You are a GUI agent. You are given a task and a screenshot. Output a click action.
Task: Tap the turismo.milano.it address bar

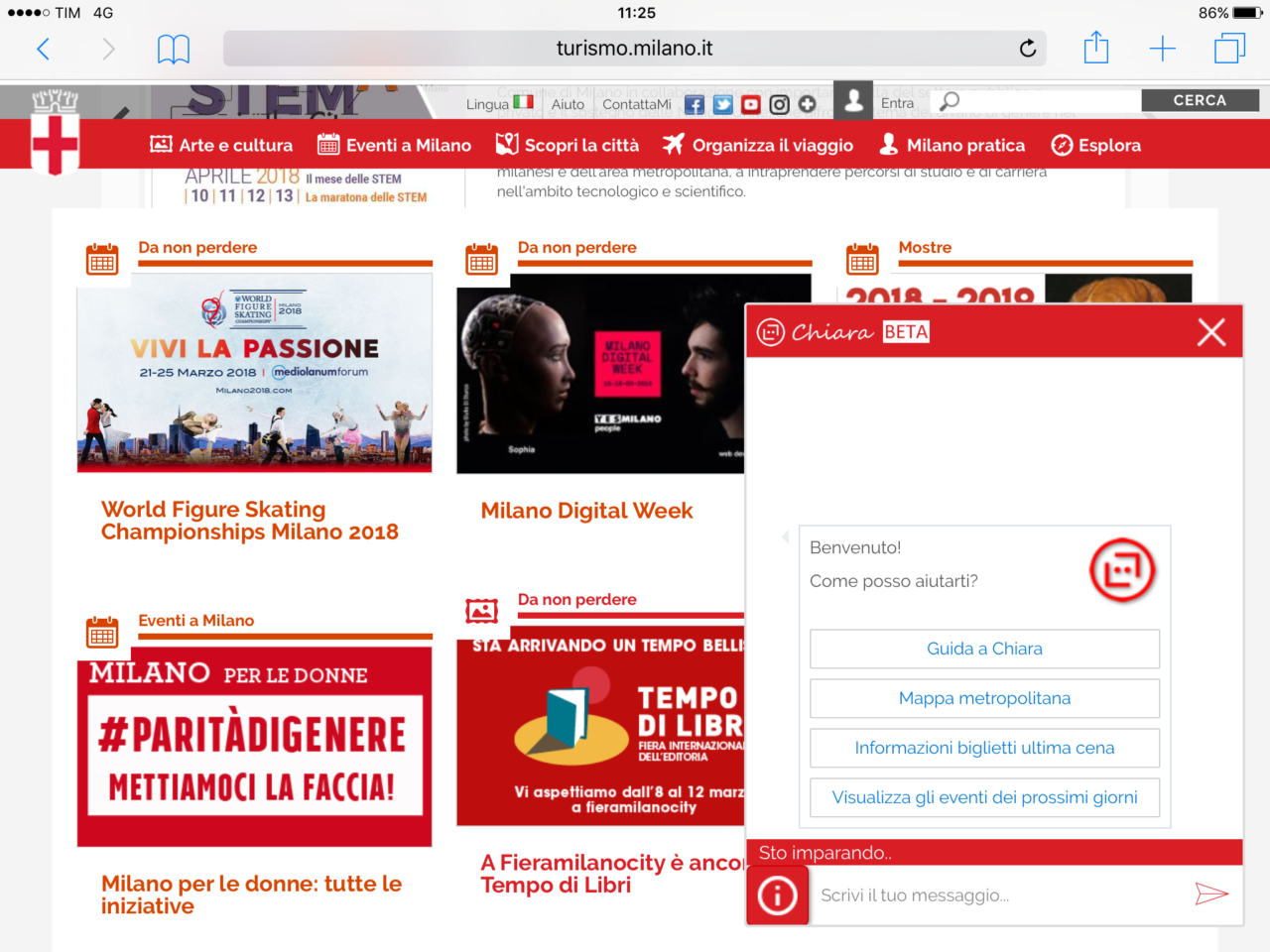pyautogui.click(x=635, y=48)
